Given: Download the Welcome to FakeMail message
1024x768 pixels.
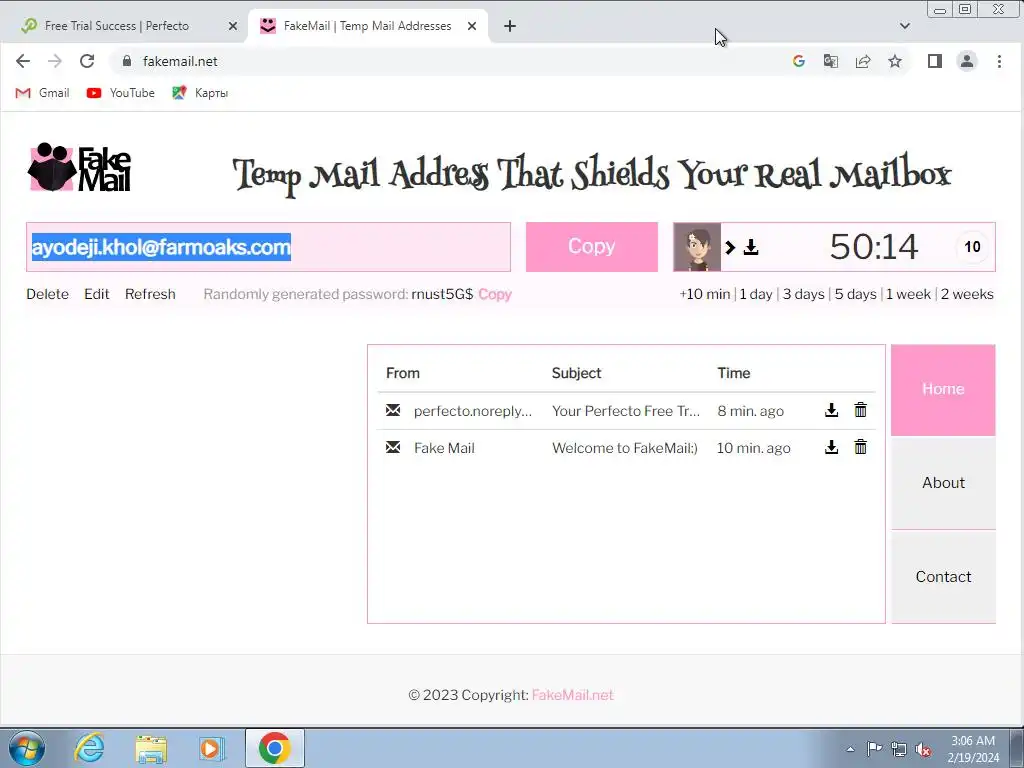Looking at the screenshot, I should click(x=831, y=447).
